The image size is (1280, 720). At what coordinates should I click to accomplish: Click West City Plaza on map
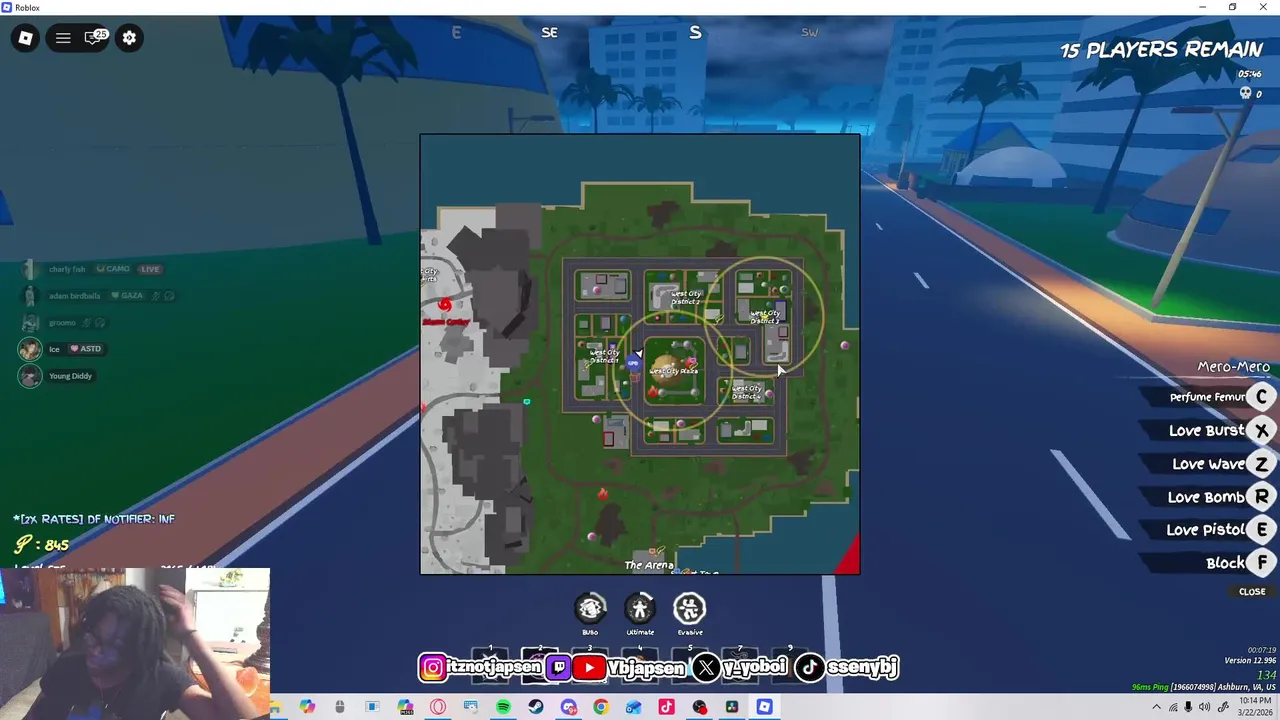[674, 371]
